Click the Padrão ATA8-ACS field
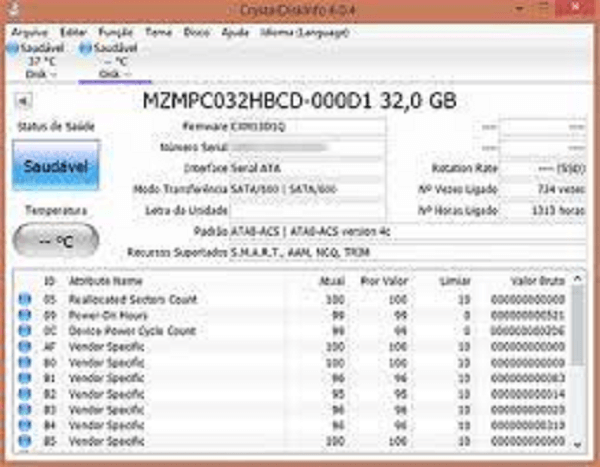Image resolution: width=600 pixels, height=467 pixels. click(x=408, y=231)
